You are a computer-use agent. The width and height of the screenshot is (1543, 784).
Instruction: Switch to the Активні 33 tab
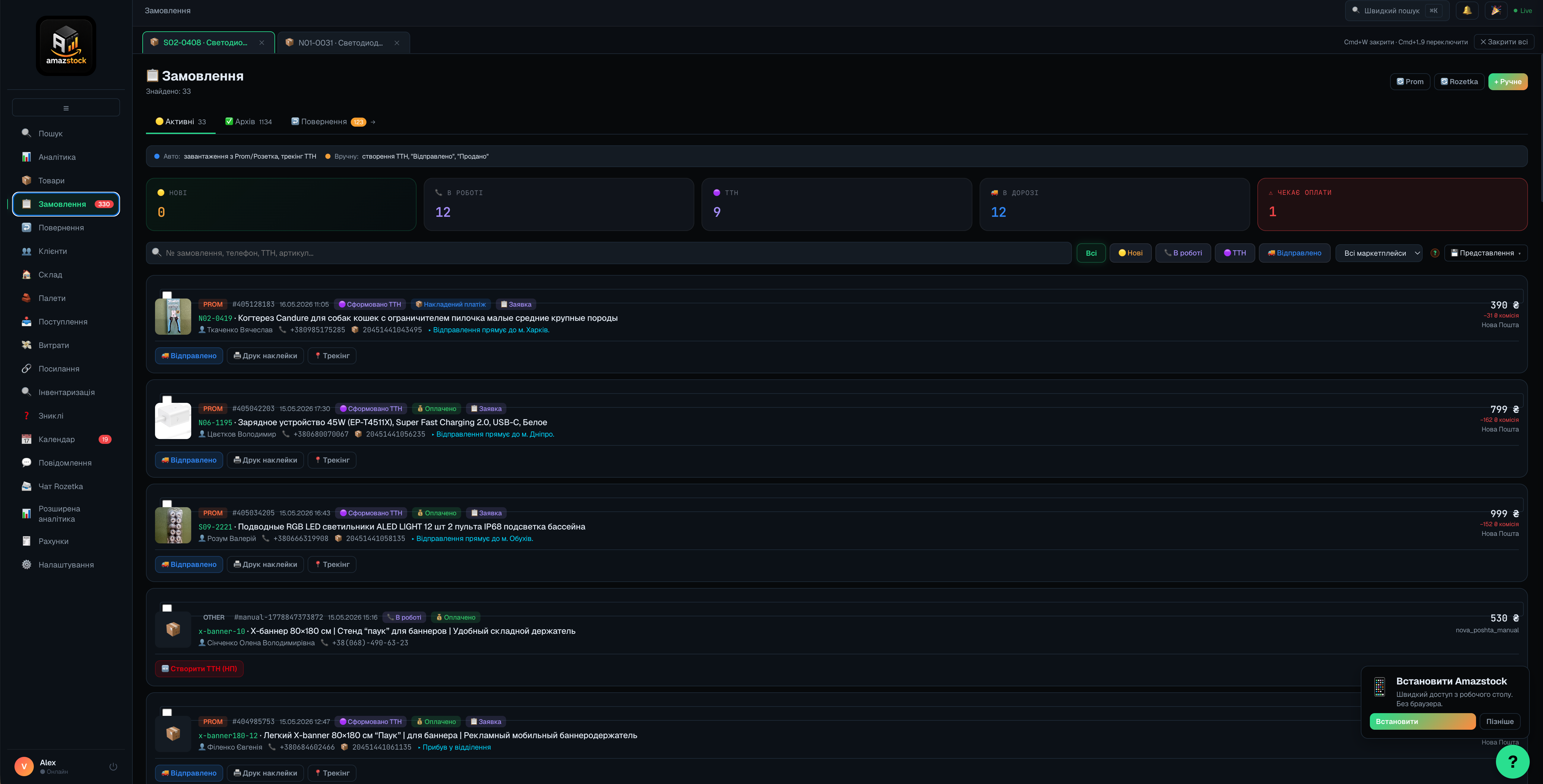pos(180,122)
